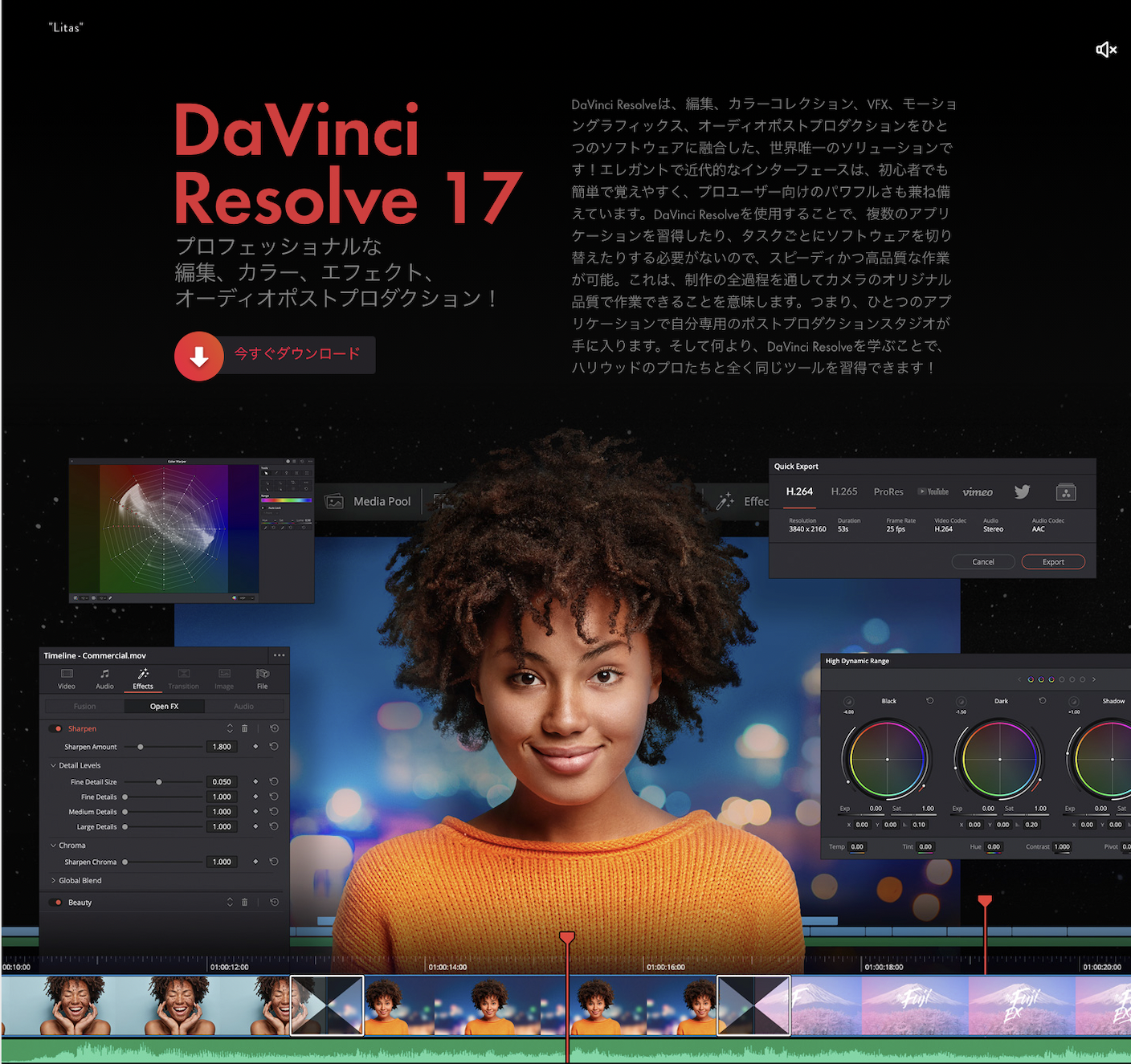Delete the Beauty effect with the trash icon
1131x1064 pixels.
point(245,902)
